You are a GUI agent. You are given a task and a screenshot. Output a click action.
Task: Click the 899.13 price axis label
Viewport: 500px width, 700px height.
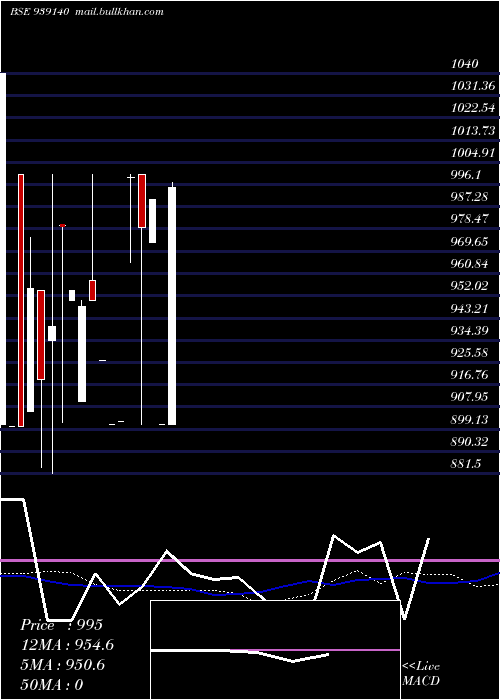[469, 420]
